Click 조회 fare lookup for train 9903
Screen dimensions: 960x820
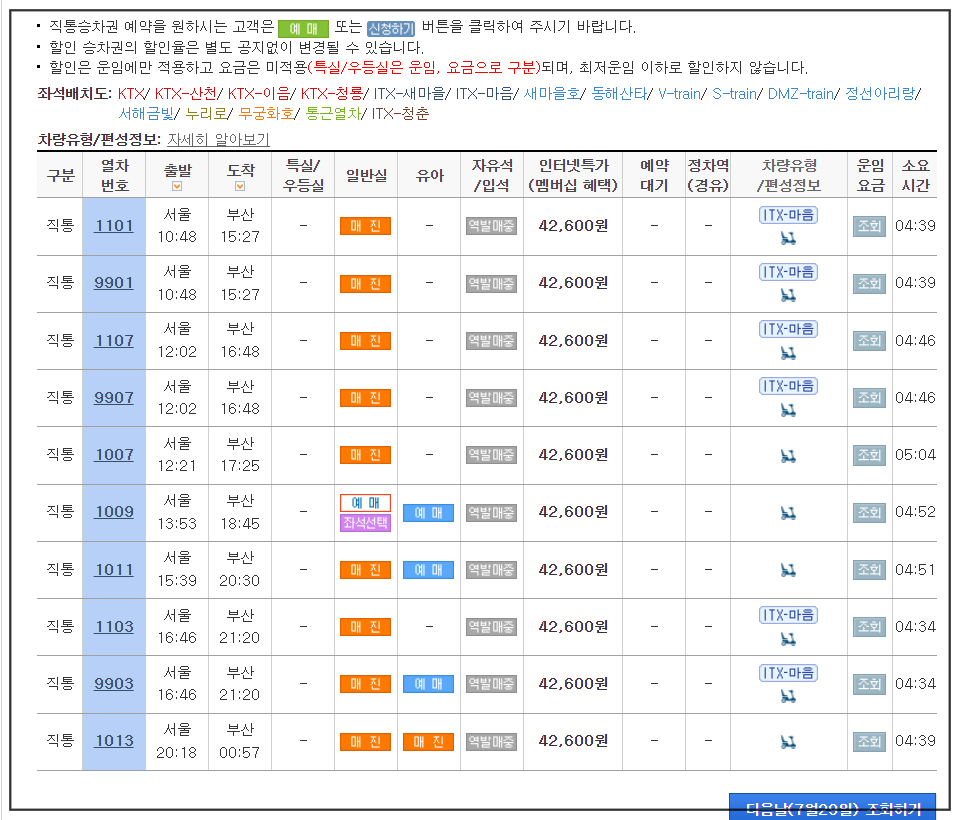(x=869, y=684)
